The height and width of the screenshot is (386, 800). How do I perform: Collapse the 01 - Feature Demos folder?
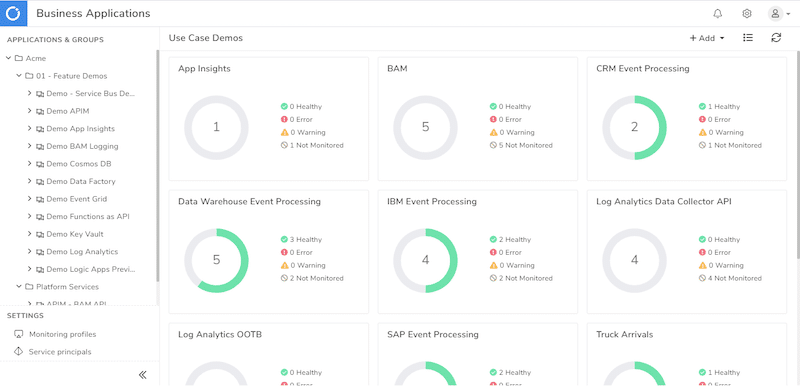click(19, 76)
